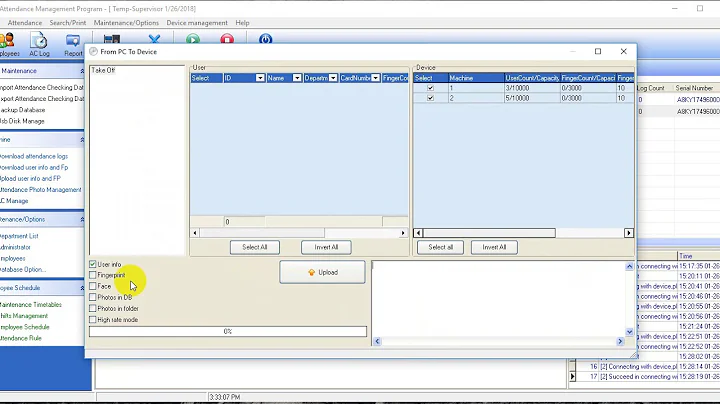Open Department List sidebar link
Viewport: 720px width, 404px height.
pyautogui.click(x=19, y=236)
